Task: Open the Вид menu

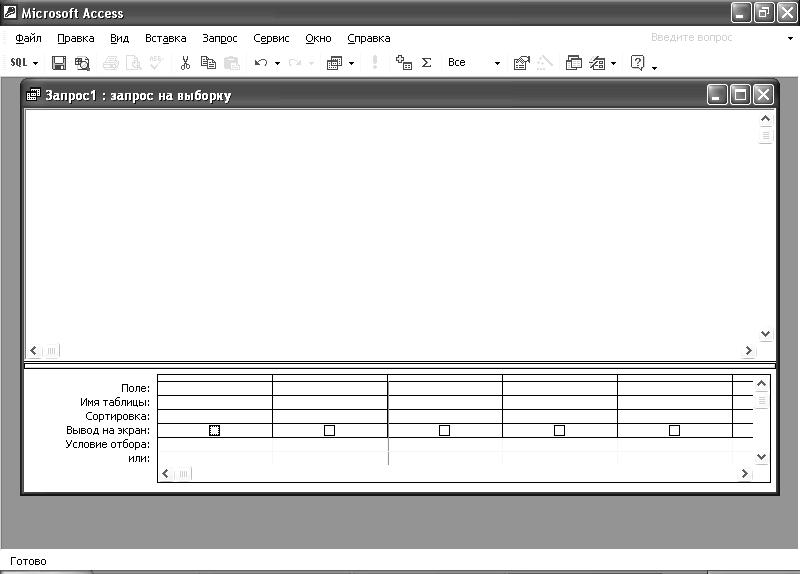Action: (119, 38)
